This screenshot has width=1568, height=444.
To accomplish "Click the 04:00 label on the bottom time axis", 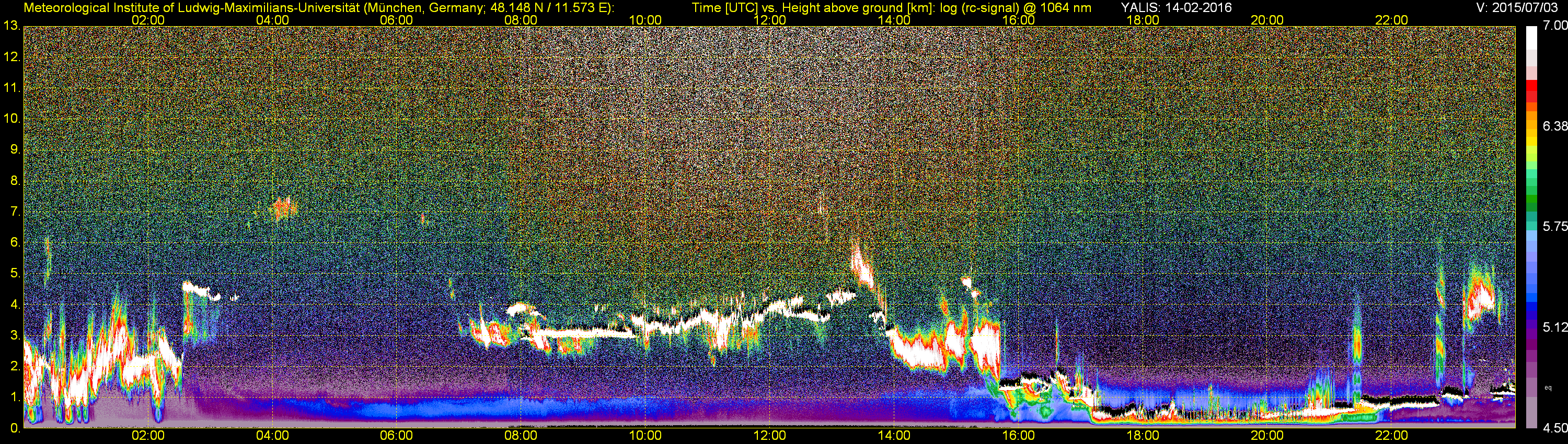I will click(x=272, y=436).
